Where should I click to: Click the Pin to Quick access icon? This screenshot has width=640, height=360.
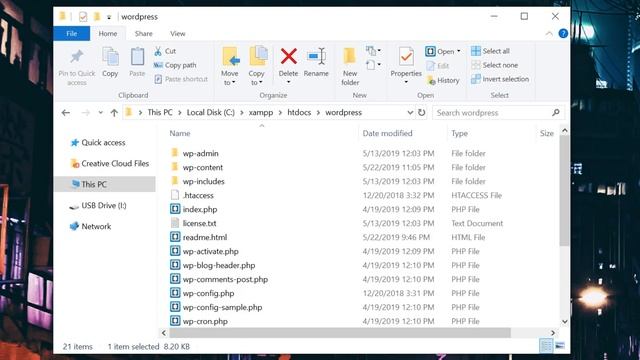click(77, 56)
